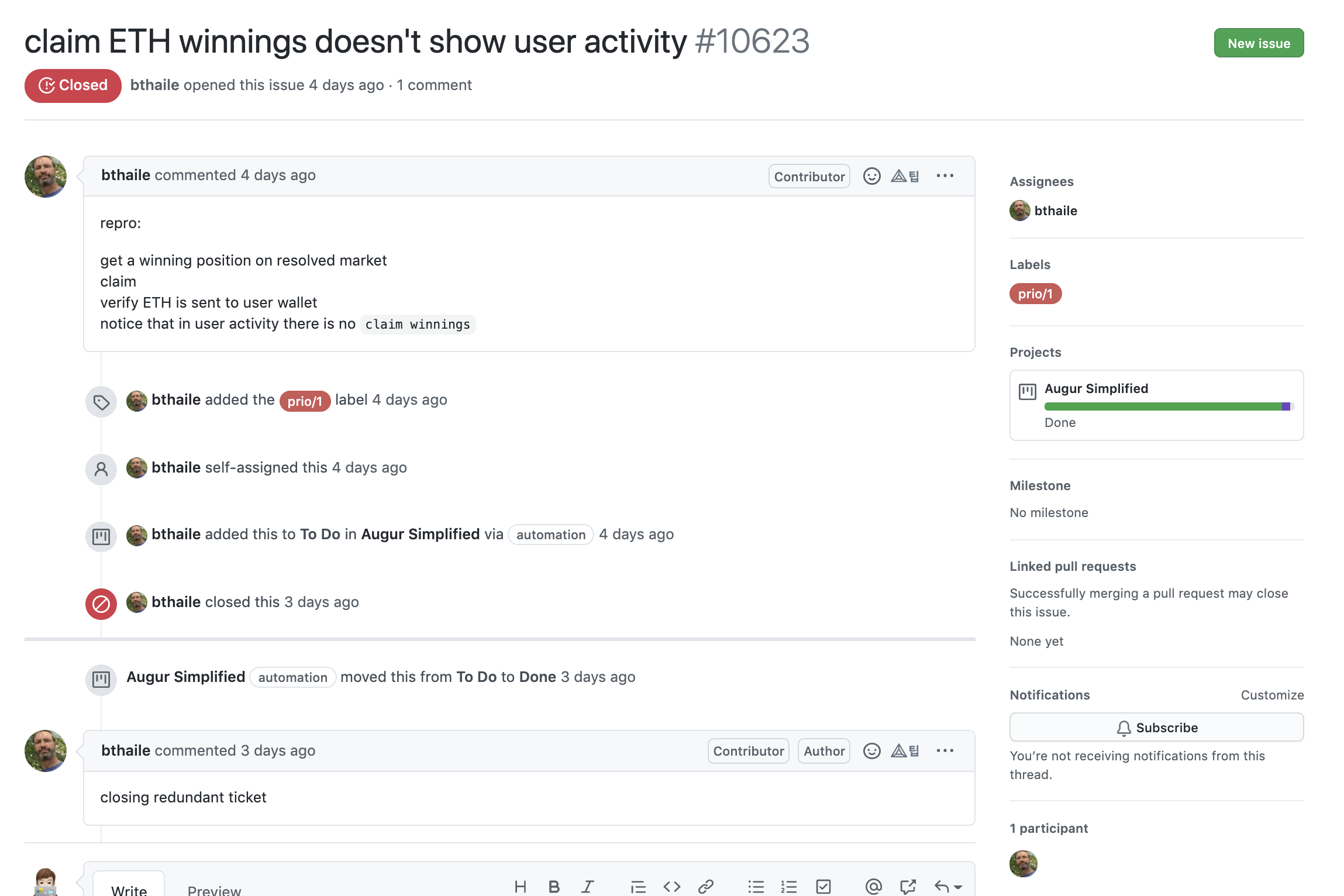1344x896 pixels.
Task: Add emoji reaction to closing comment
Action: pos(871,751)
